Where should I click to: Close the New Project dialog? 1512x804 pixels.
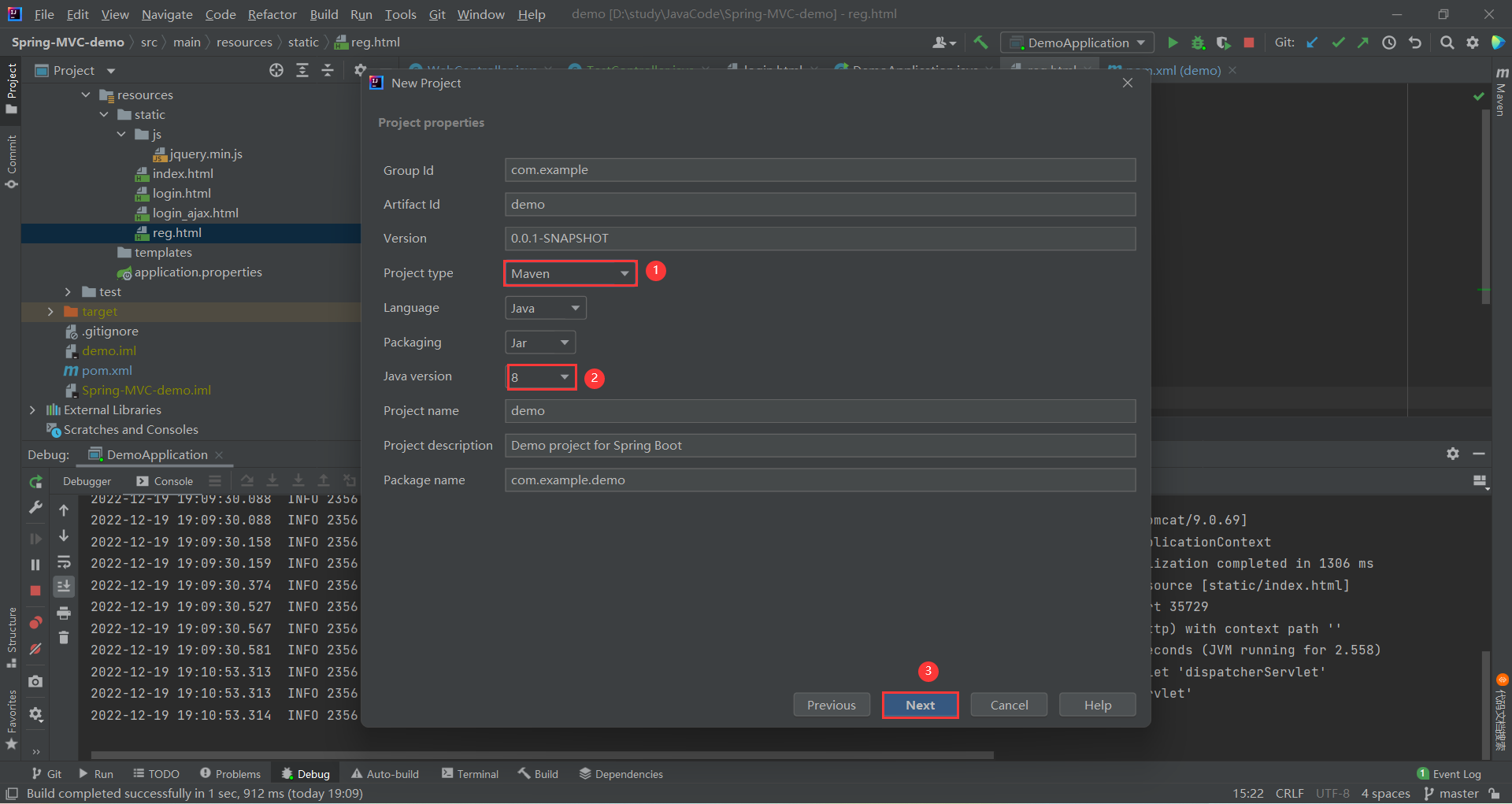point(1128,83)
